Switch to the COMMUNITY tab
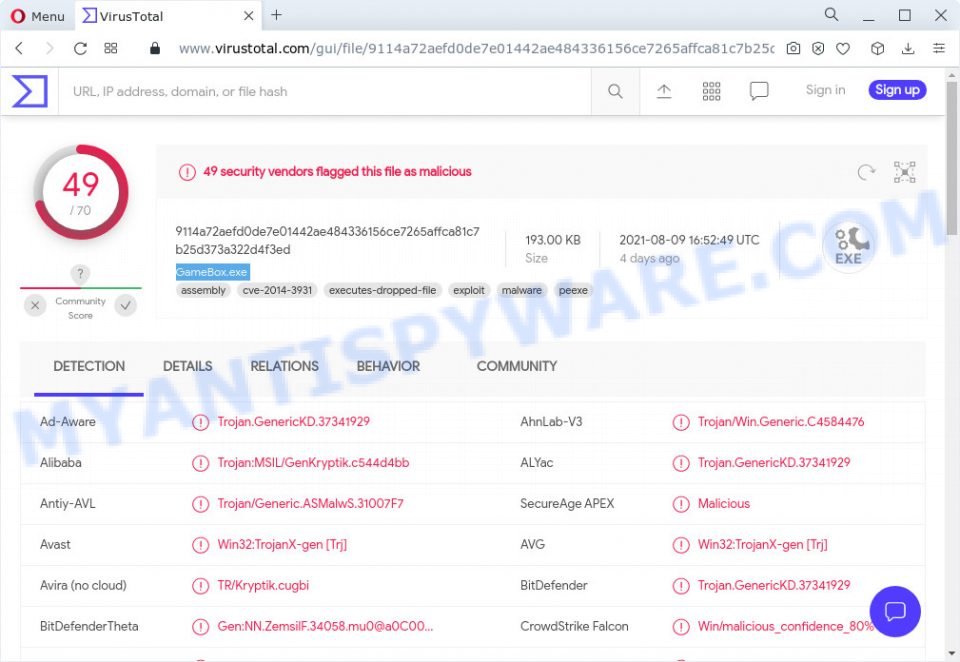Viewport: 960px width, 662px height. [517, 366]
